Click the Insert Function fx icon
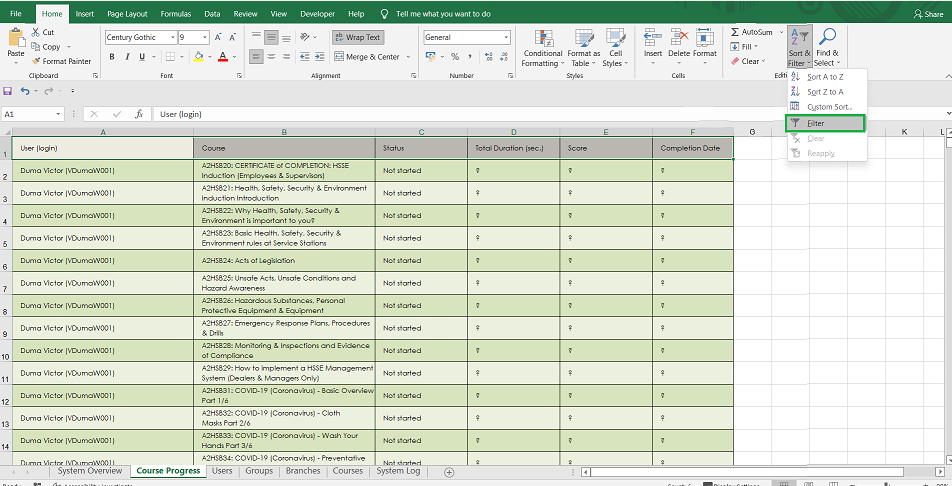This screenshot has width=952, height=486. tap(139, 114)
